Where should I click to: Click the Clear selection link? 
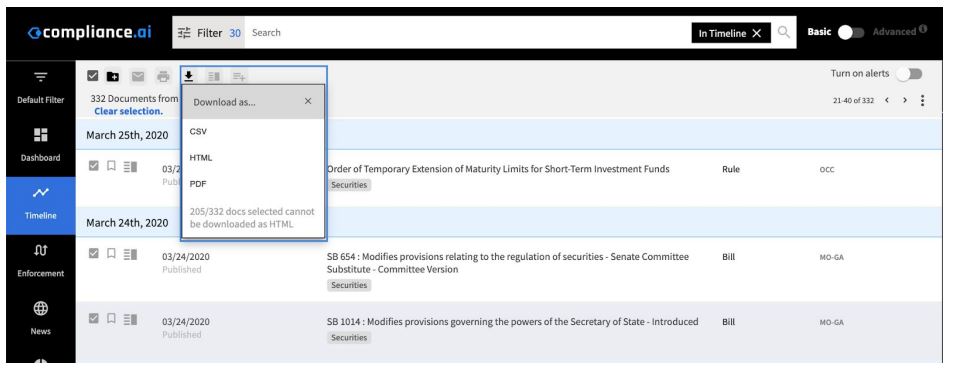coord(128,111)
